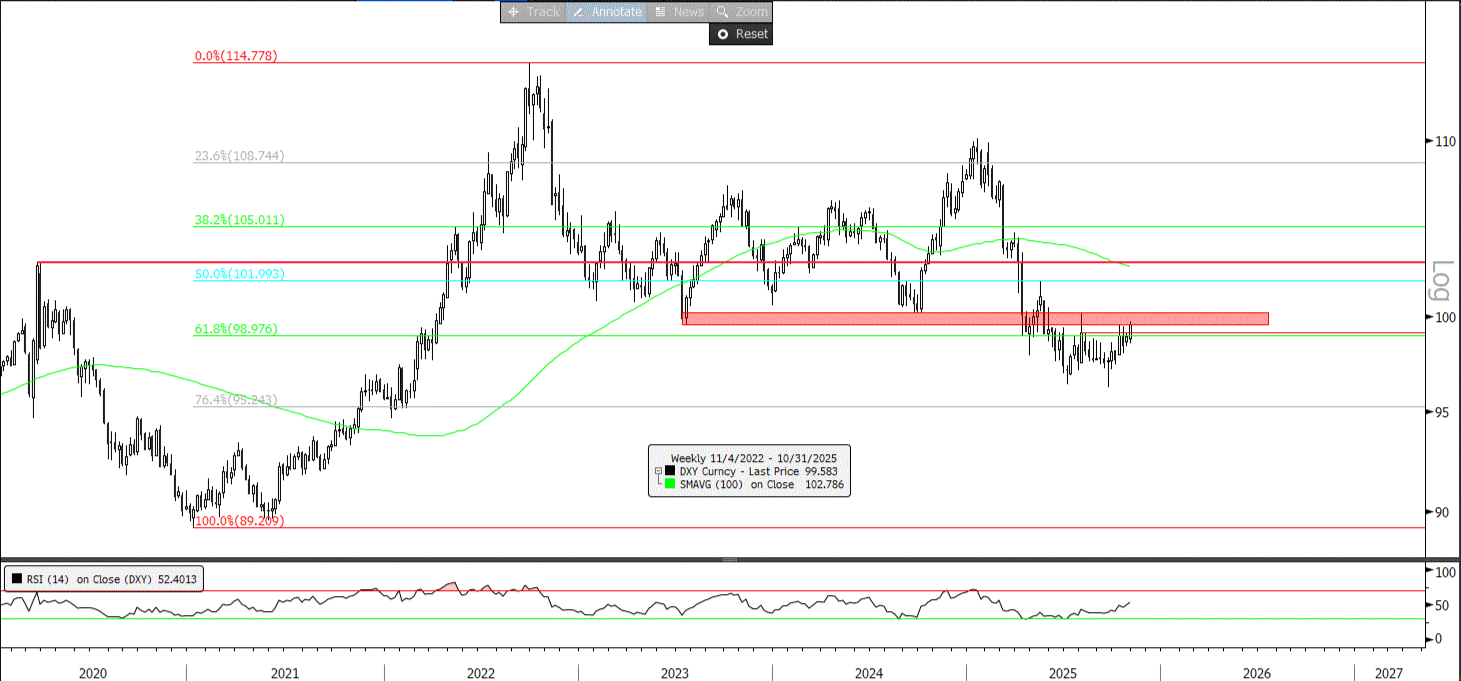Select the 38.2%(105.011) Fibonacci level label
This screenshot has width=1461, height=681.
coord(239,220)
